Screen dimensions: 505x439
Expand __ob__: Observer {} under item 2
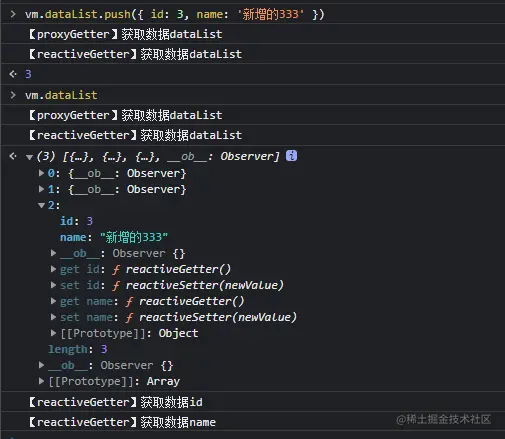coord(53,253)
